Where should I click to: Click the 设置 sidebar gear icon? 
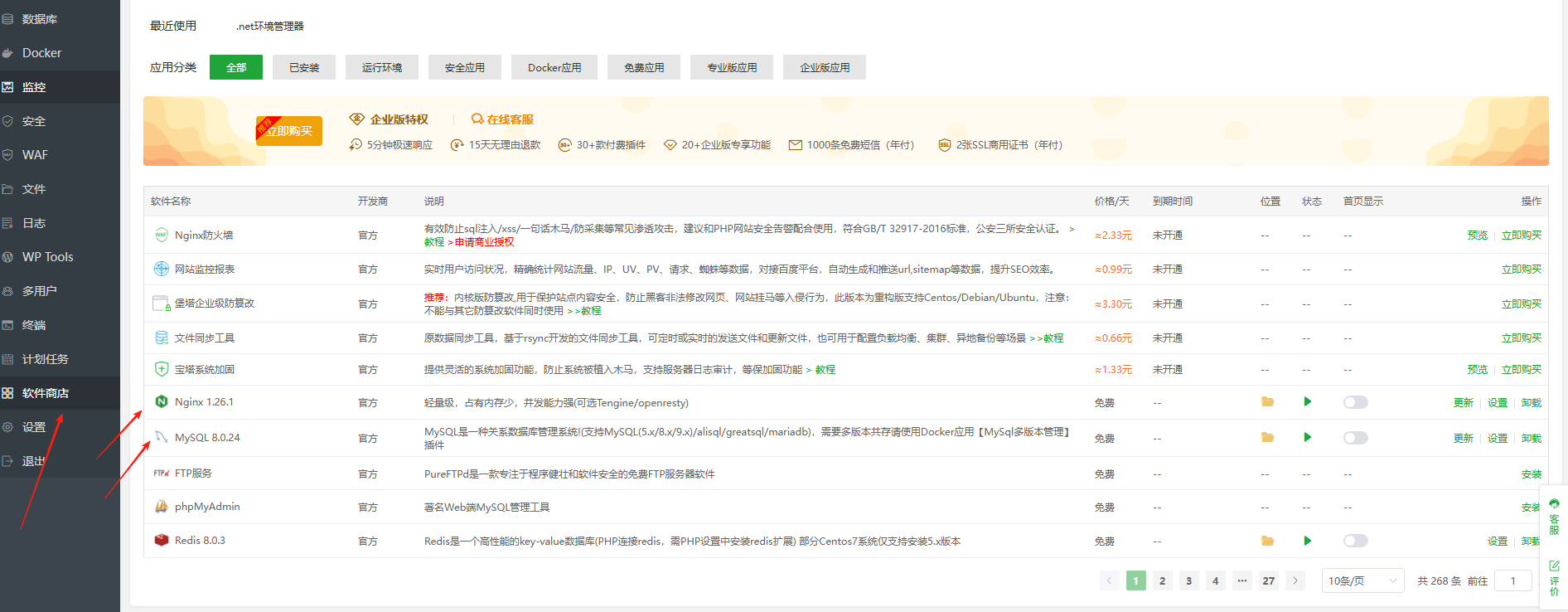click(7, 427)
